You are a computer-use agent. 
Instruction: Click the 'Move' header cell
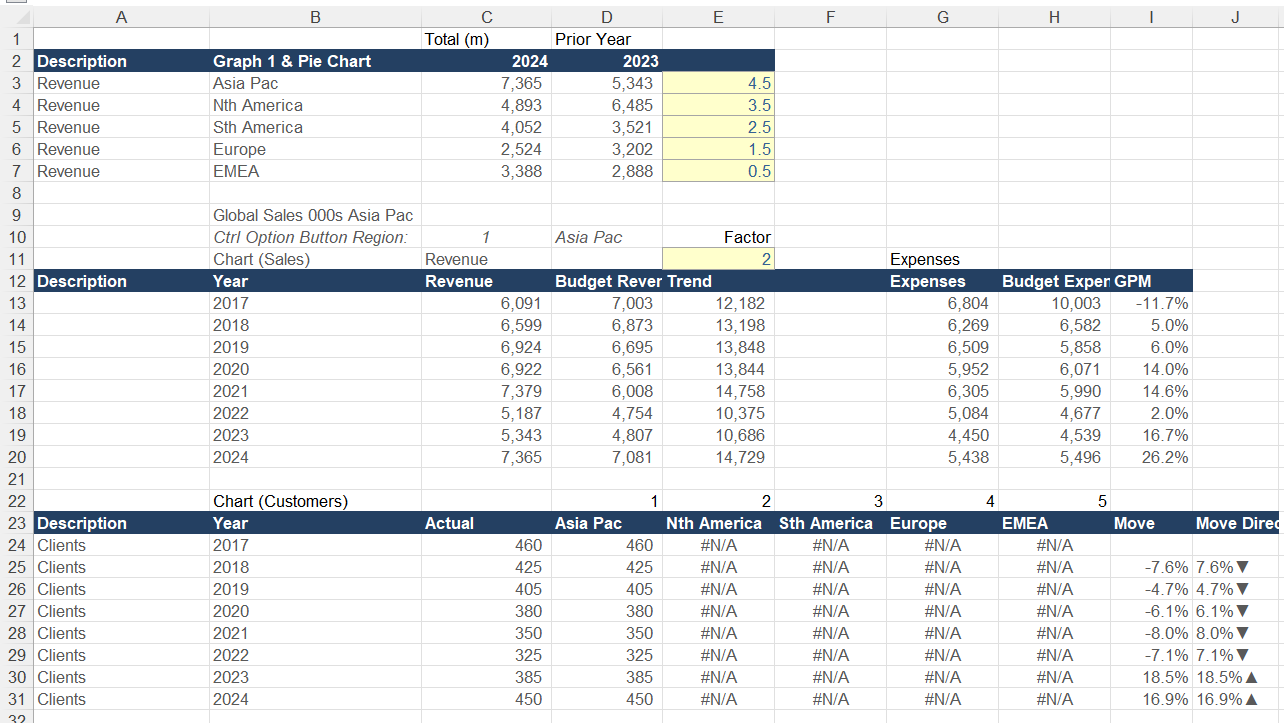pos(1151,523)
